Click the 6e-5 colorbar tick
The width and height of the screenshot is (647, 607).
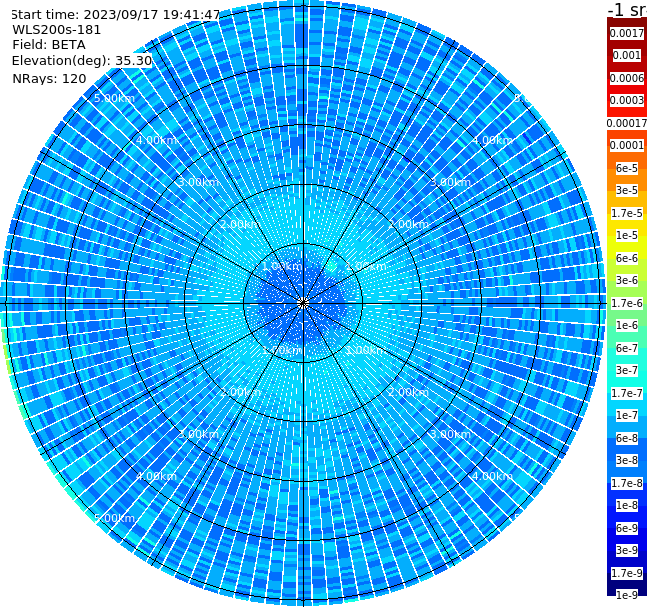(x=626, y=168)
